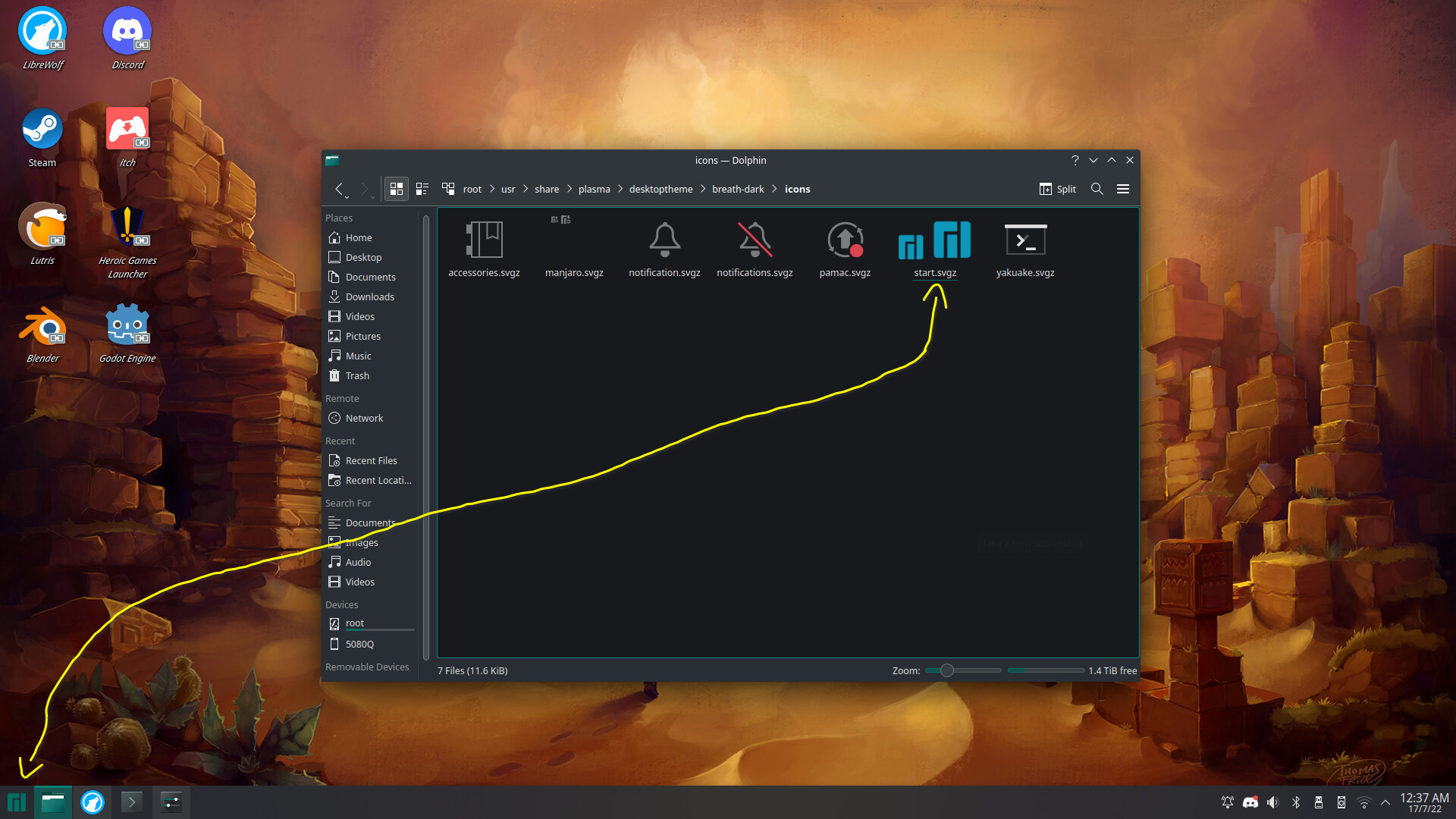Open the Trash in the Places panel
Image resolution: width=1456 pixels, height=819 pixels.
[356, 375]
